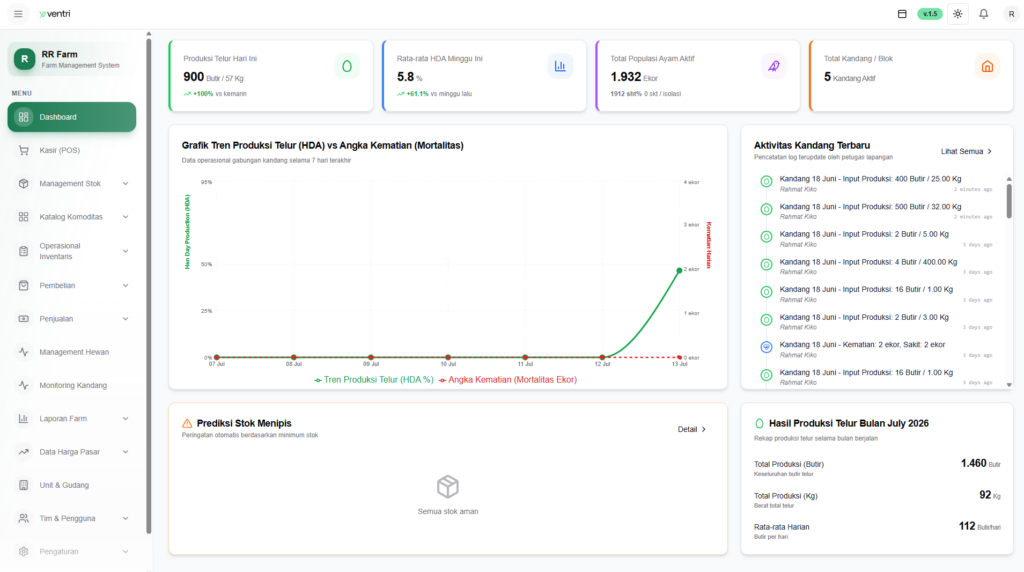The image size is (1024, 572).
Task: Go to Monitoring Kandang page
Action: pos(72,385)
